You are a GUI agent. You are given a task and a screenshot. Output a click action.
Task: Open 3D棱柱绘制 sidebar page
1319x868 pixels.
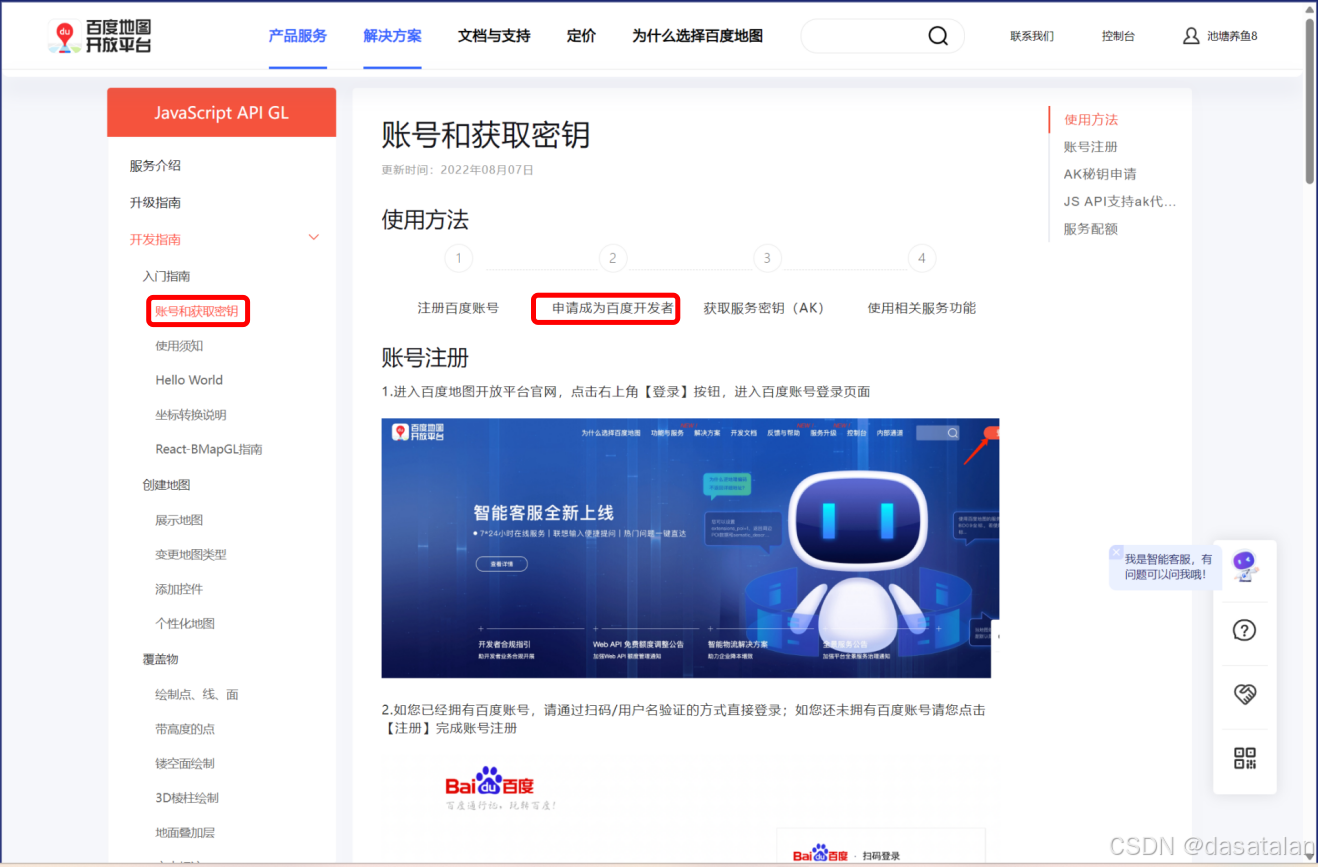187,798
